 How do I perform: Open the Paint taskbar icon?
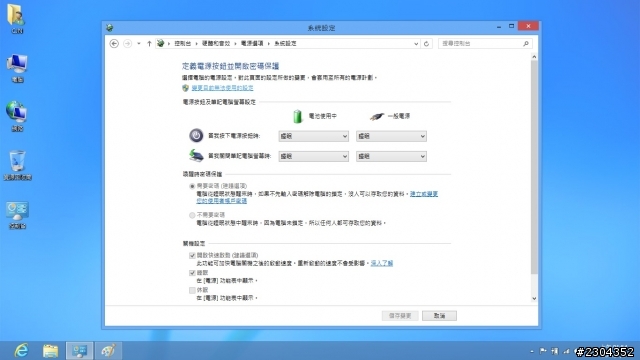click(x=108, y=351)
